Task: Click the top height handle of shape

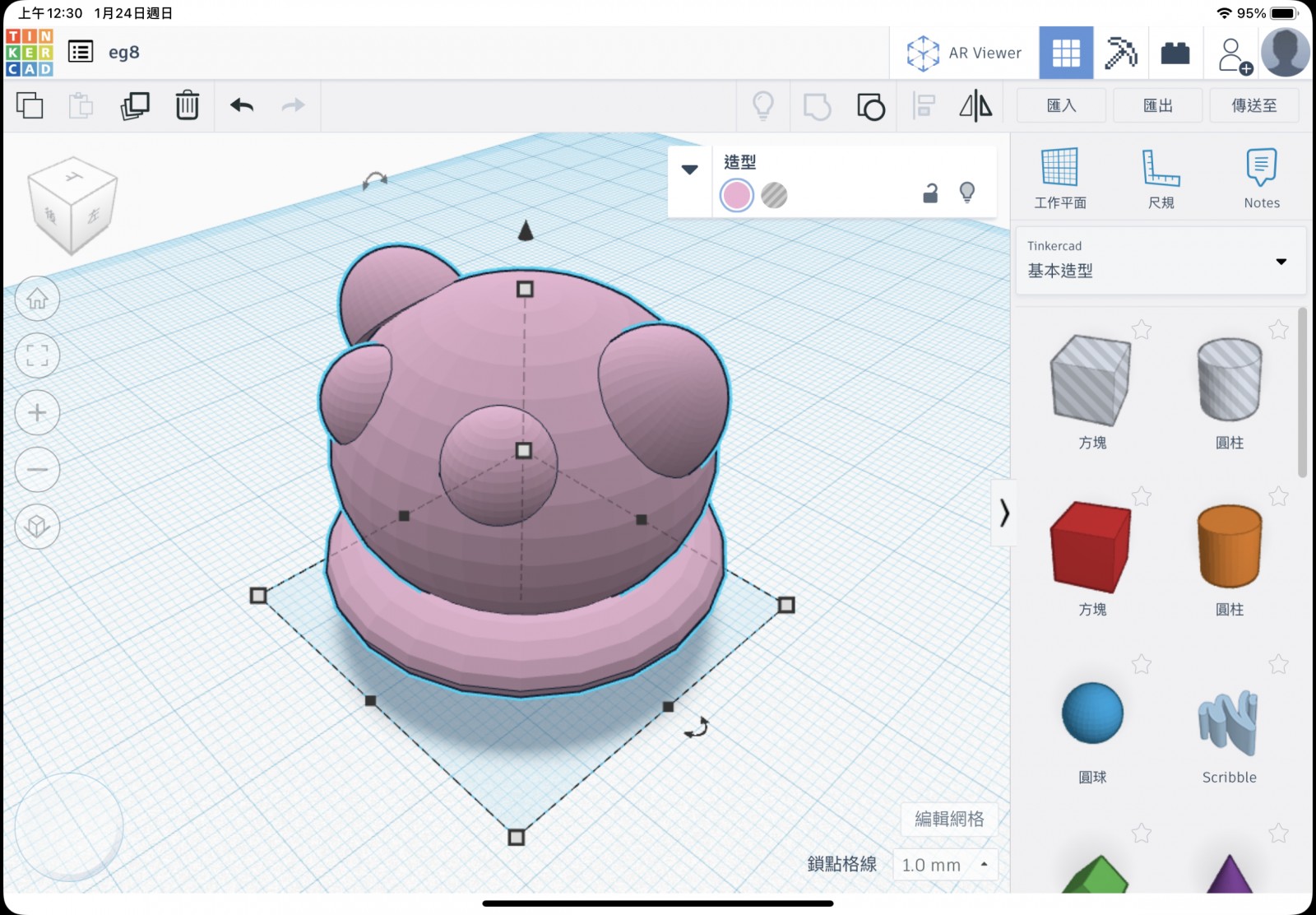Action: click(525, 289)
